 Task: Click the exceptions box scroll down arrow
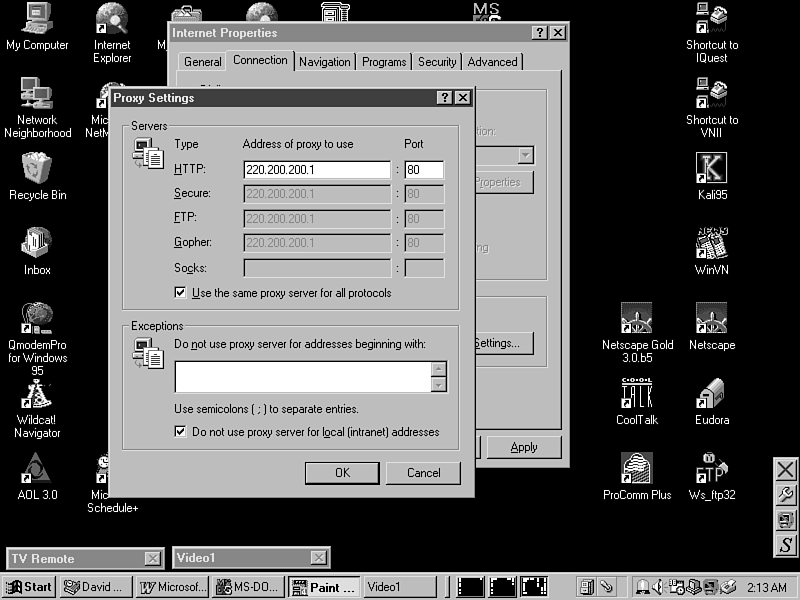tap(439, 385)
